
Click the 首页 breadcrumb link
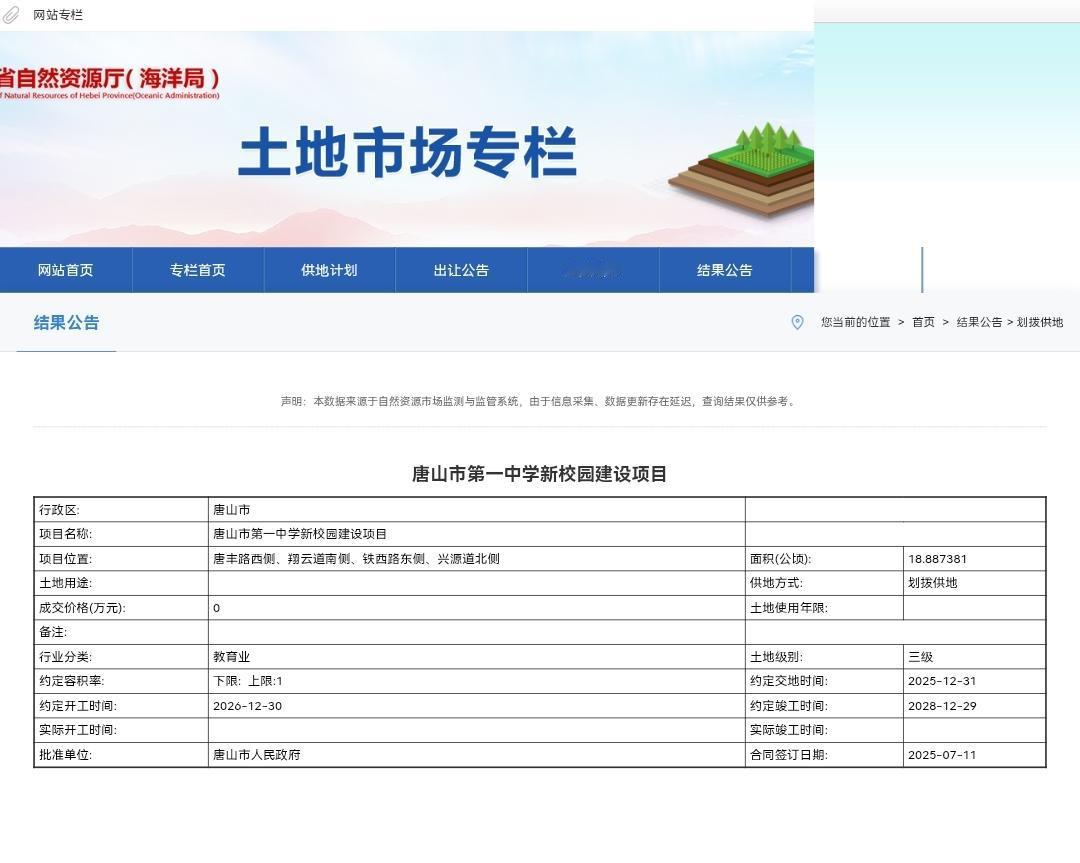(923, 322)
